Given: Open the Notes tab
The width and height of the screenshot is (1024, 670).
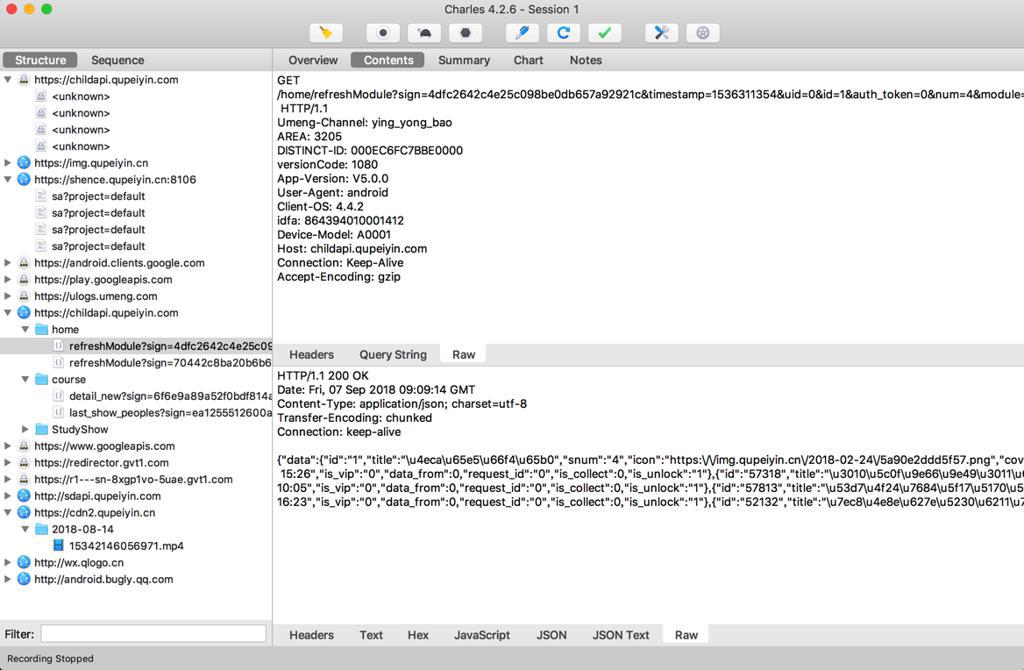Looking at the screenshot, I should click(586, 60).
